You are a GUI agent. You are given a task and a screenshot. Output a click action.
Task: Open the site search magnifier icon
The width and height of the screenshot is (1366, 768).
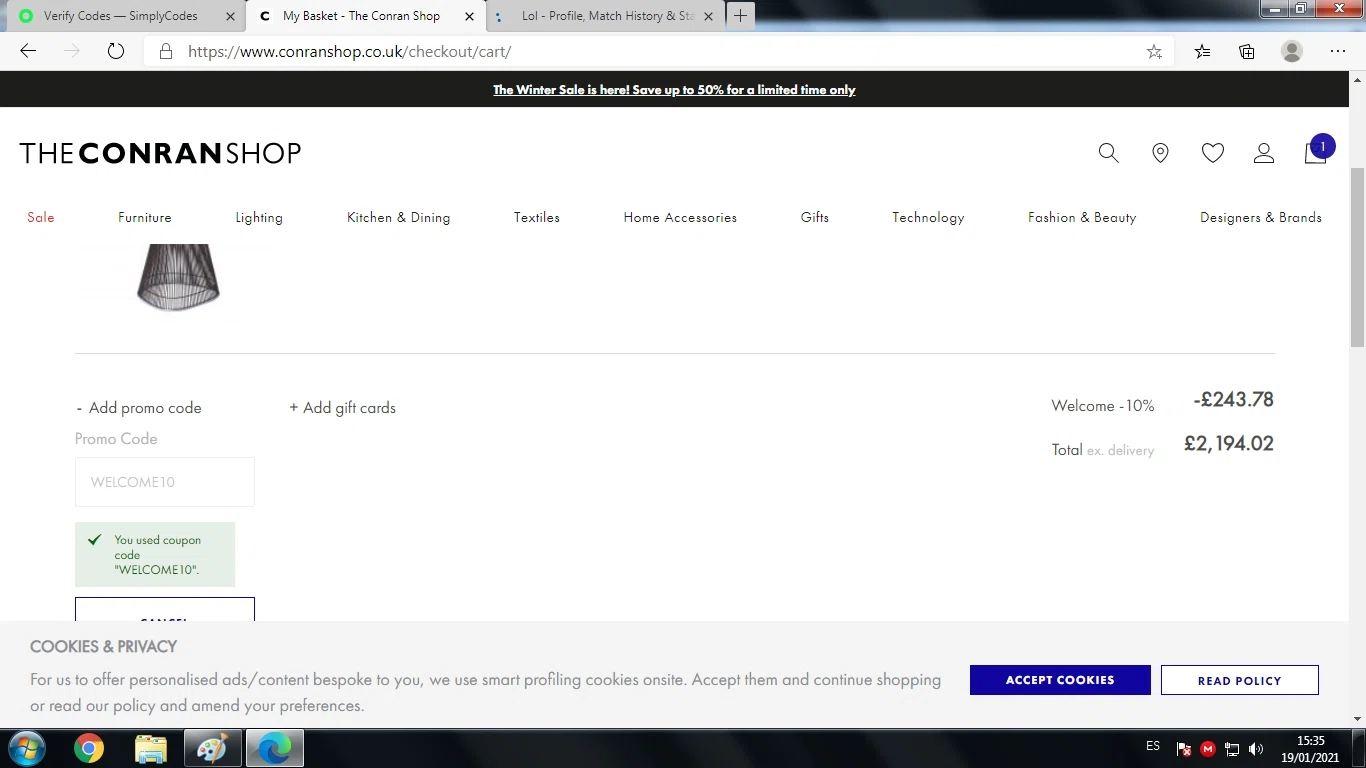[x=1108, y=153]
